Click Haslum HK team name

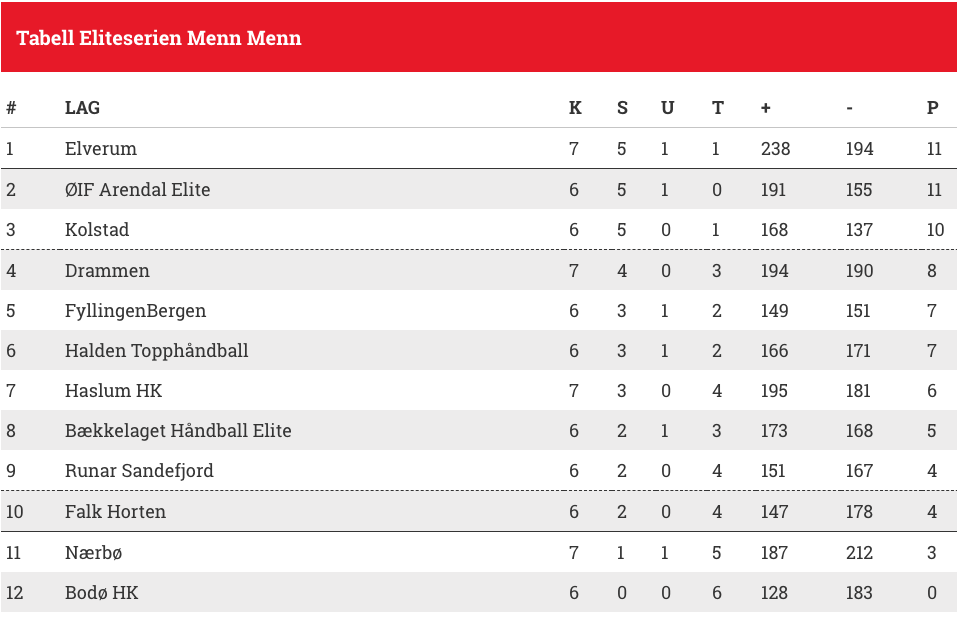pyautogui.click(x=114, y=391)
